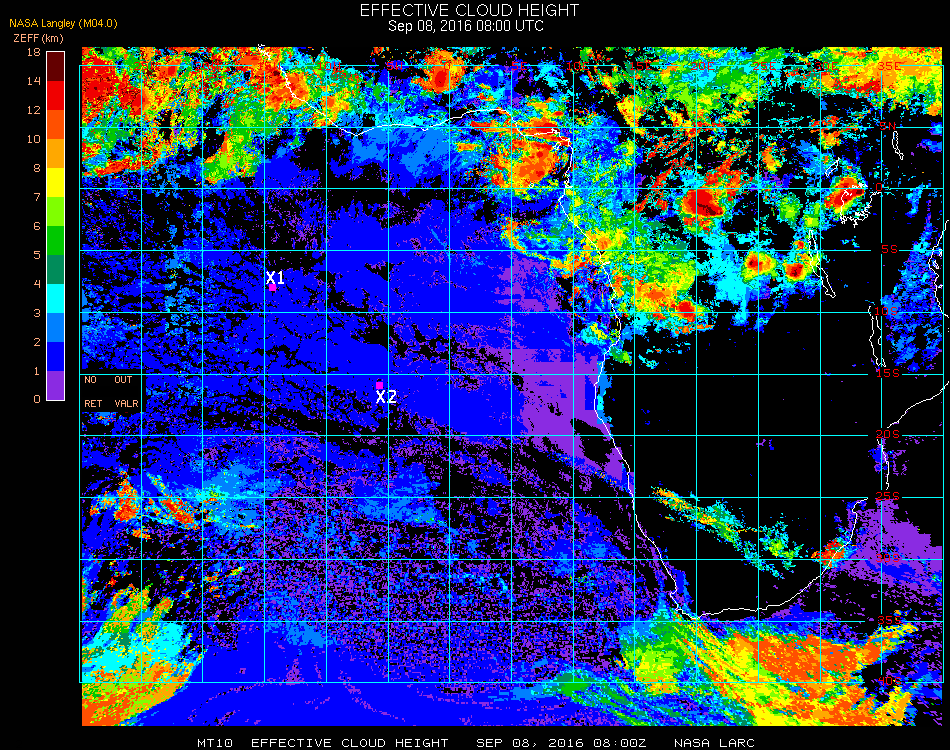Pick the bright red 12-14 km legend swatch

[x=55, y=96]
